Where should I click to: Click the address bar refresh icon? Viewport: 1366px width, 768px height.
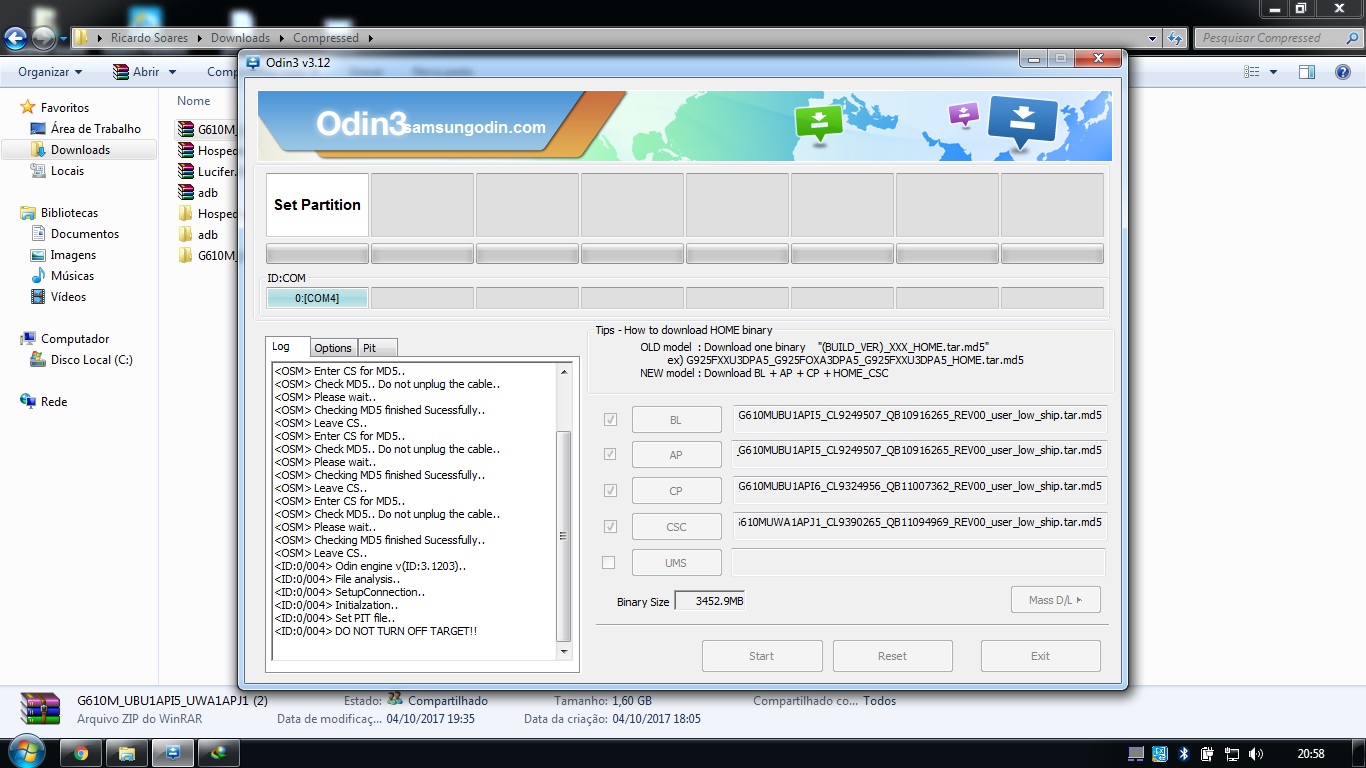pos(1175,38)
